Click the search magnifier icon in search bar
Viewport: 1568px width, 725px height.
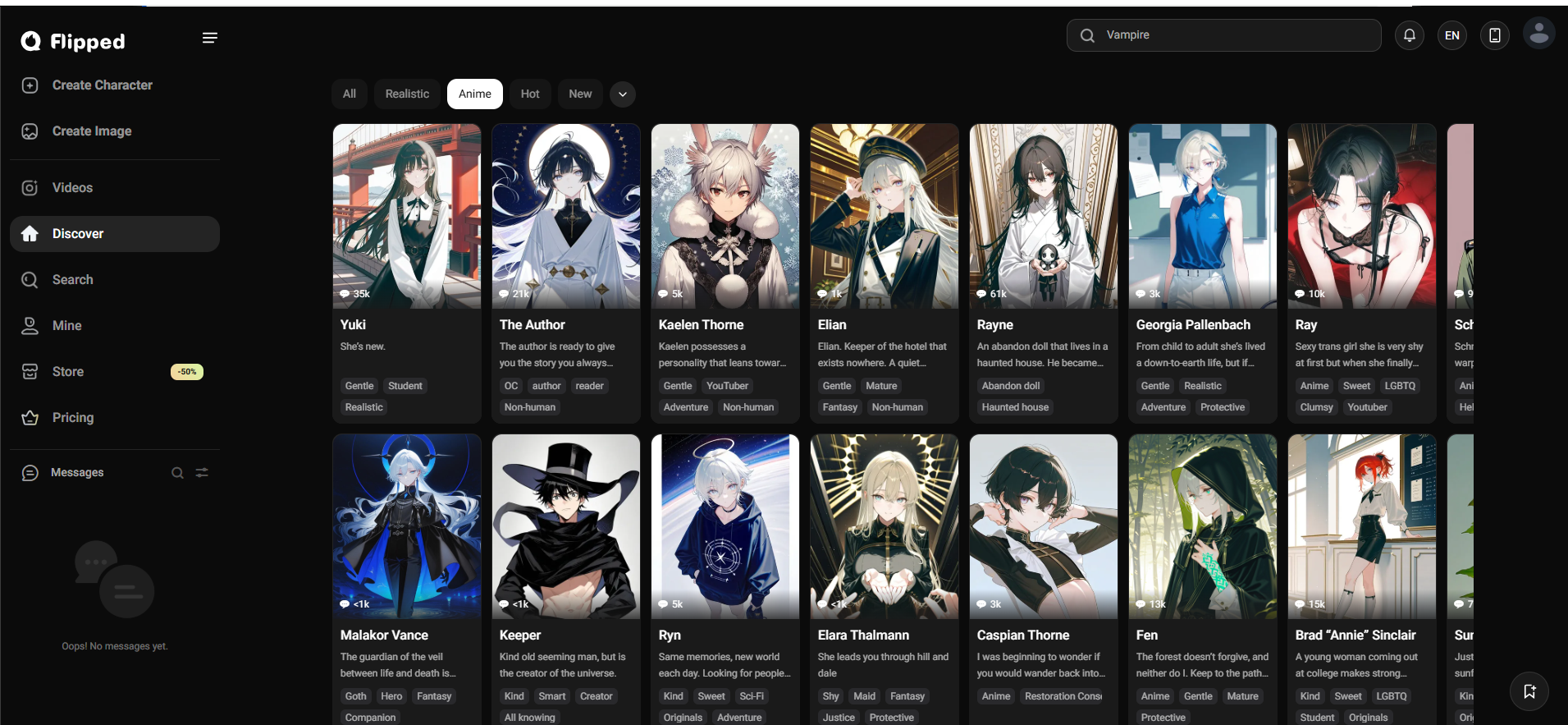1087,35
